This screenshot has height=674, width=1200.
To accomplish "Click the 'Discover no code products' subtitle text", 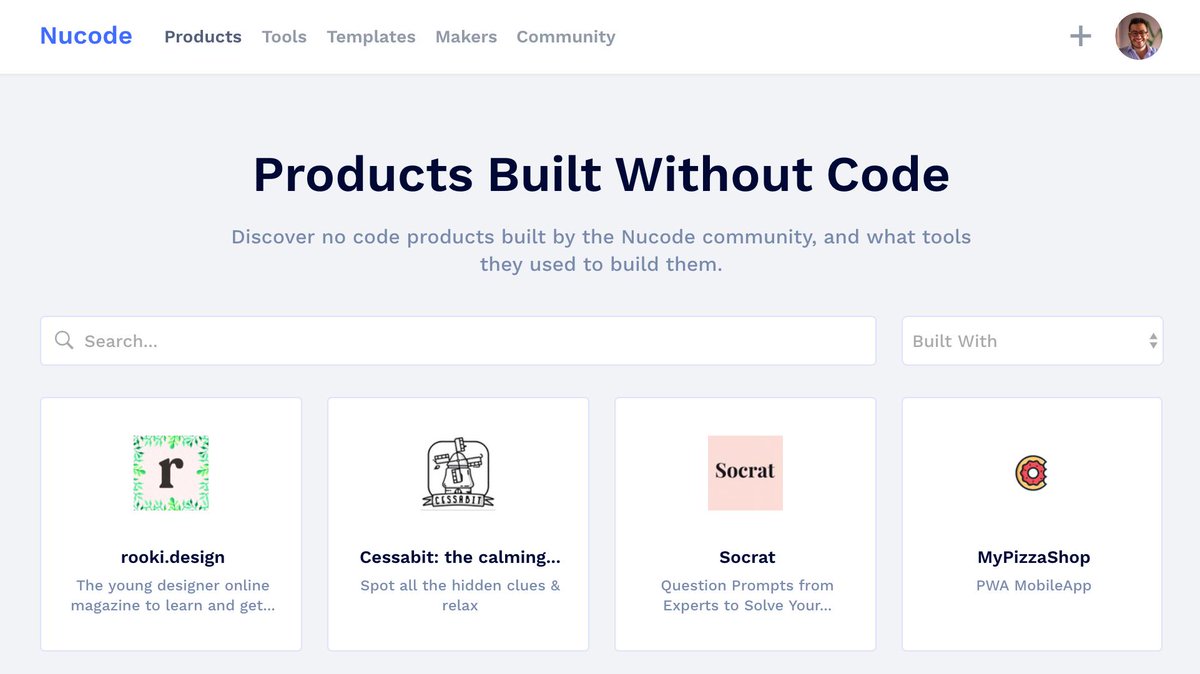I will pos(601,251).
